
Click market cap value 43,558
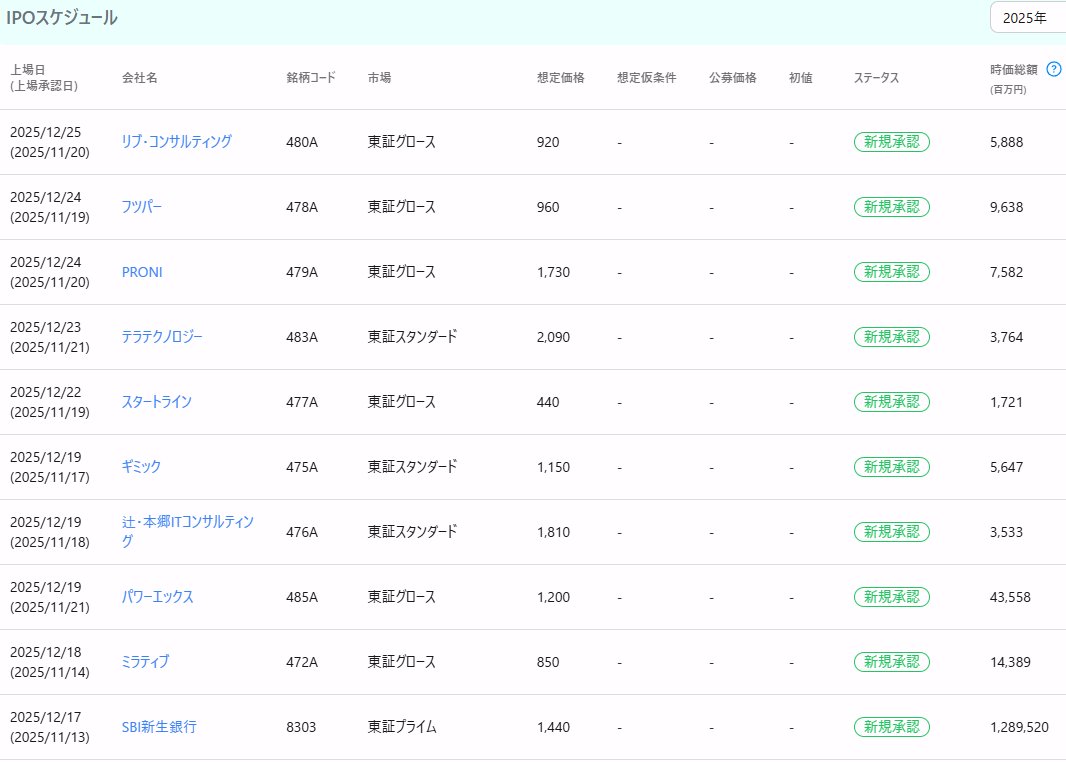coord(1010,597)
